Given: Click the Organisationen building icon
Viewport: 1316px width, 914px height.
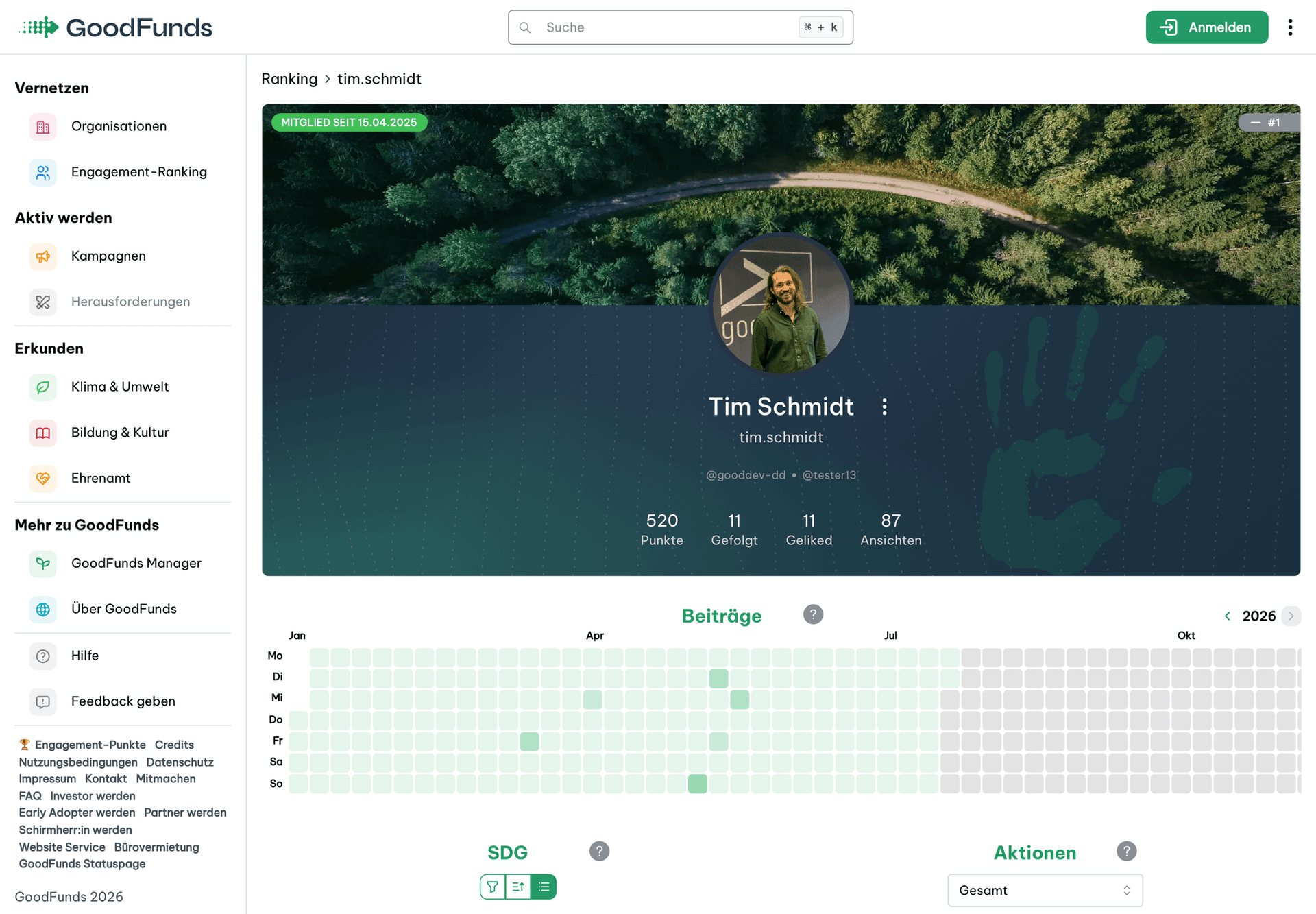Looking at the screenshot, I should point(42,126).
